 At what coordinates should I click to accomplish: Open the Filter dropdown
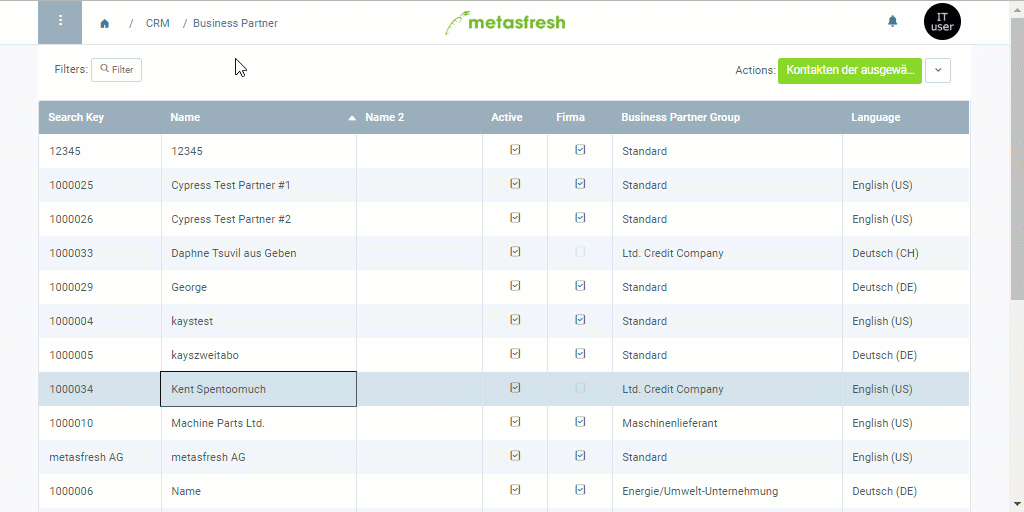click(x=116, y=70)
